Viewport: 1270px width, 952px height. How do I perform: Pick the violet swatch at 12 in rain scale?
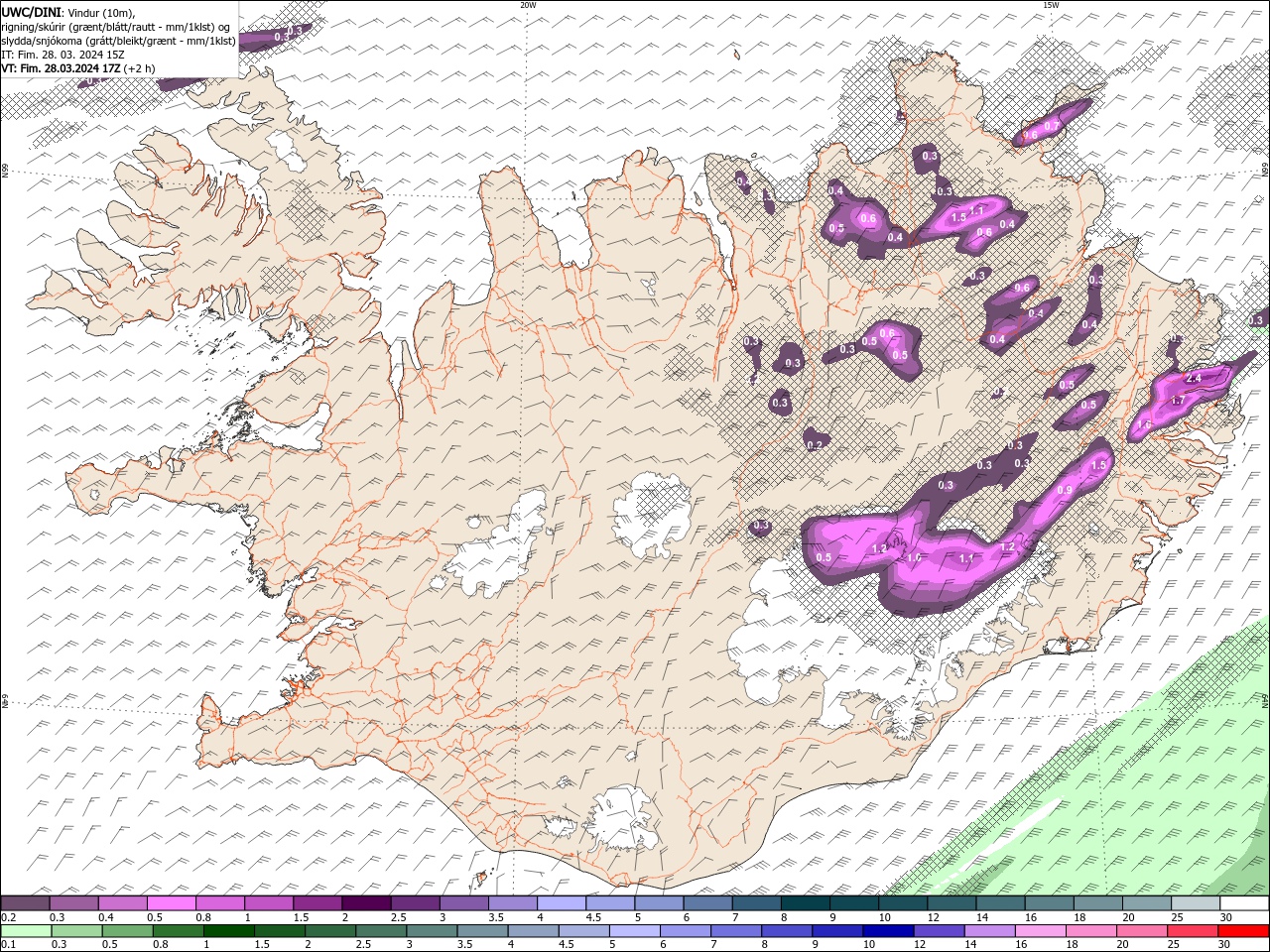pyautogui.click(x=940, y=931)
